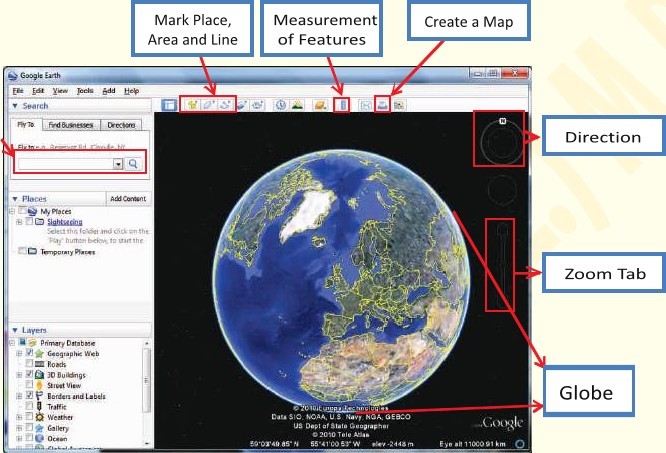Expand the Borders and Labels node
The height and width of the screenshot is (453, 666).
(19, 396)
